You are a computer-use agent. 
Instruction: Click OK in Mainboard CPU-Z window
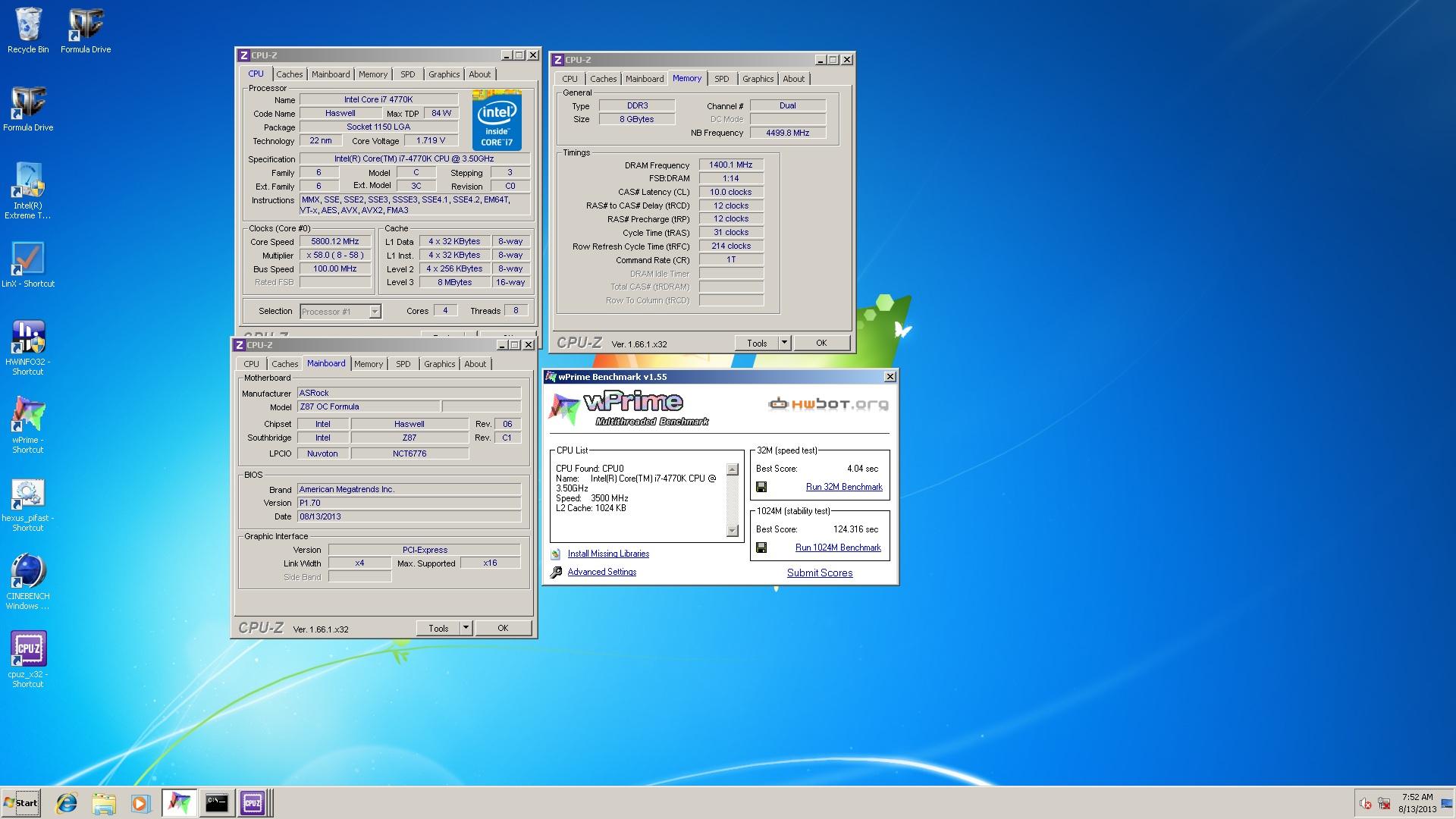click(x=503, y=628)
